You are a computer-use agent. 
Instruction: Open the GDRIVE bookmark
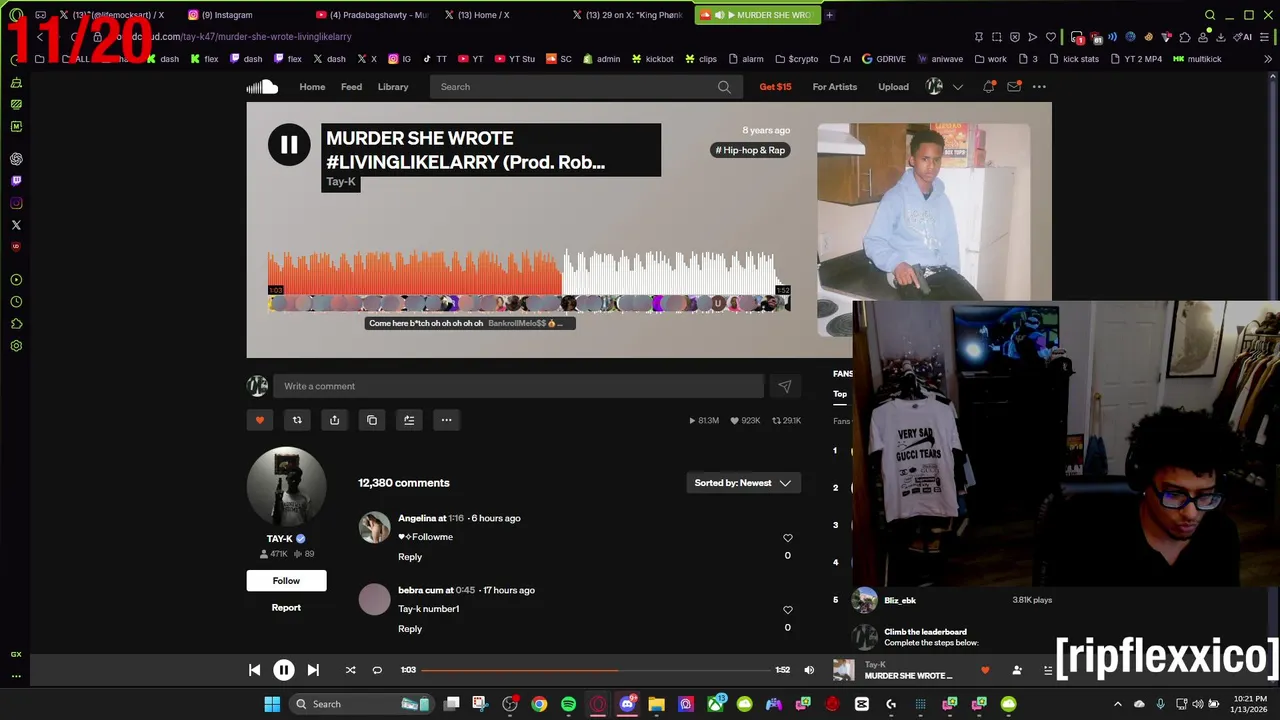coord(884,59)
